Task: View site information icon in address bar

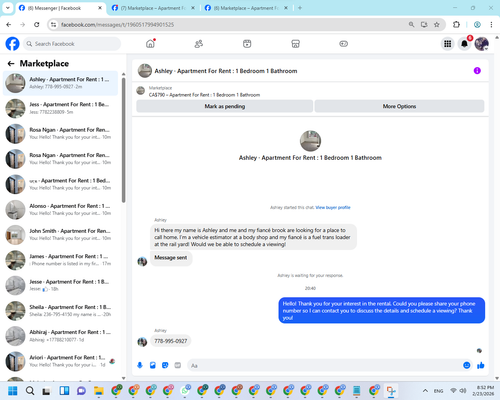Action: [53, 25]
